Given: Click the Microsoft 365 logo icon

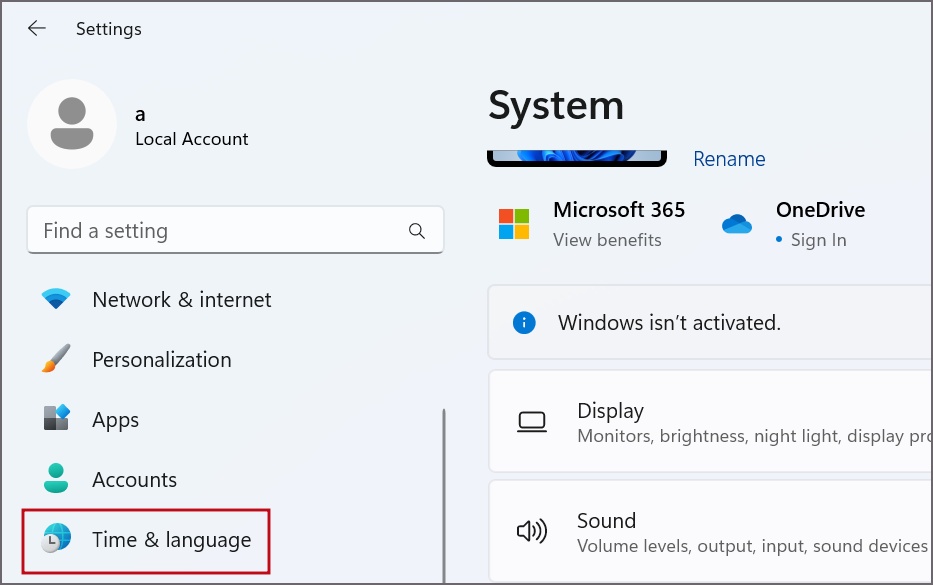Looking at the screenshot, I should [x=514, y=224].
